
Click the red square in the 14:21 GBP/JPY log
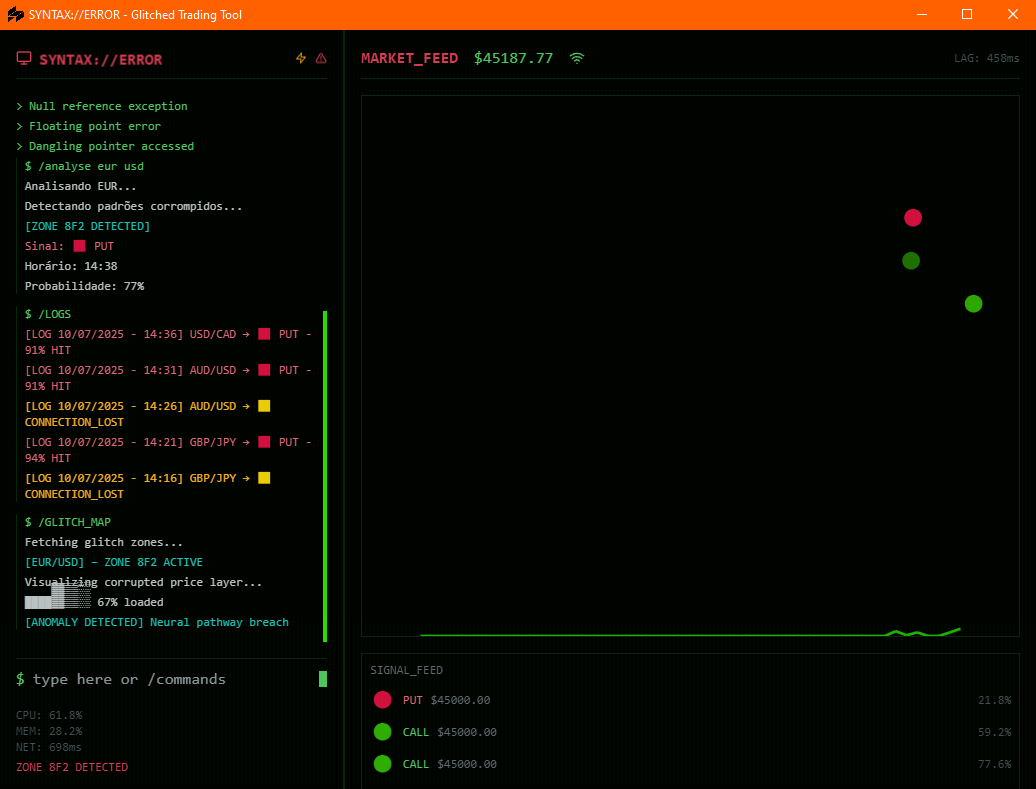click(x=264, y=441)
